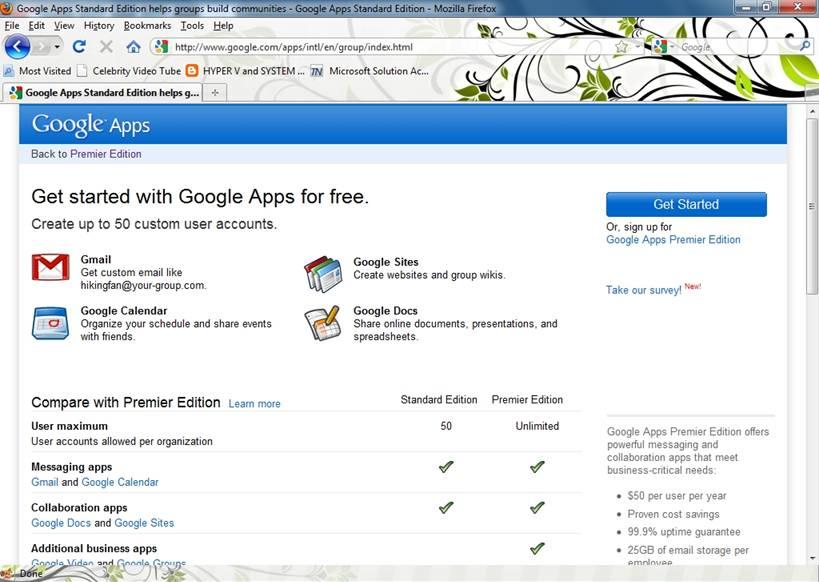819x582 pixels.
Task: Open the Google Sites link under Collaboration apps
Action: [144, 522]
